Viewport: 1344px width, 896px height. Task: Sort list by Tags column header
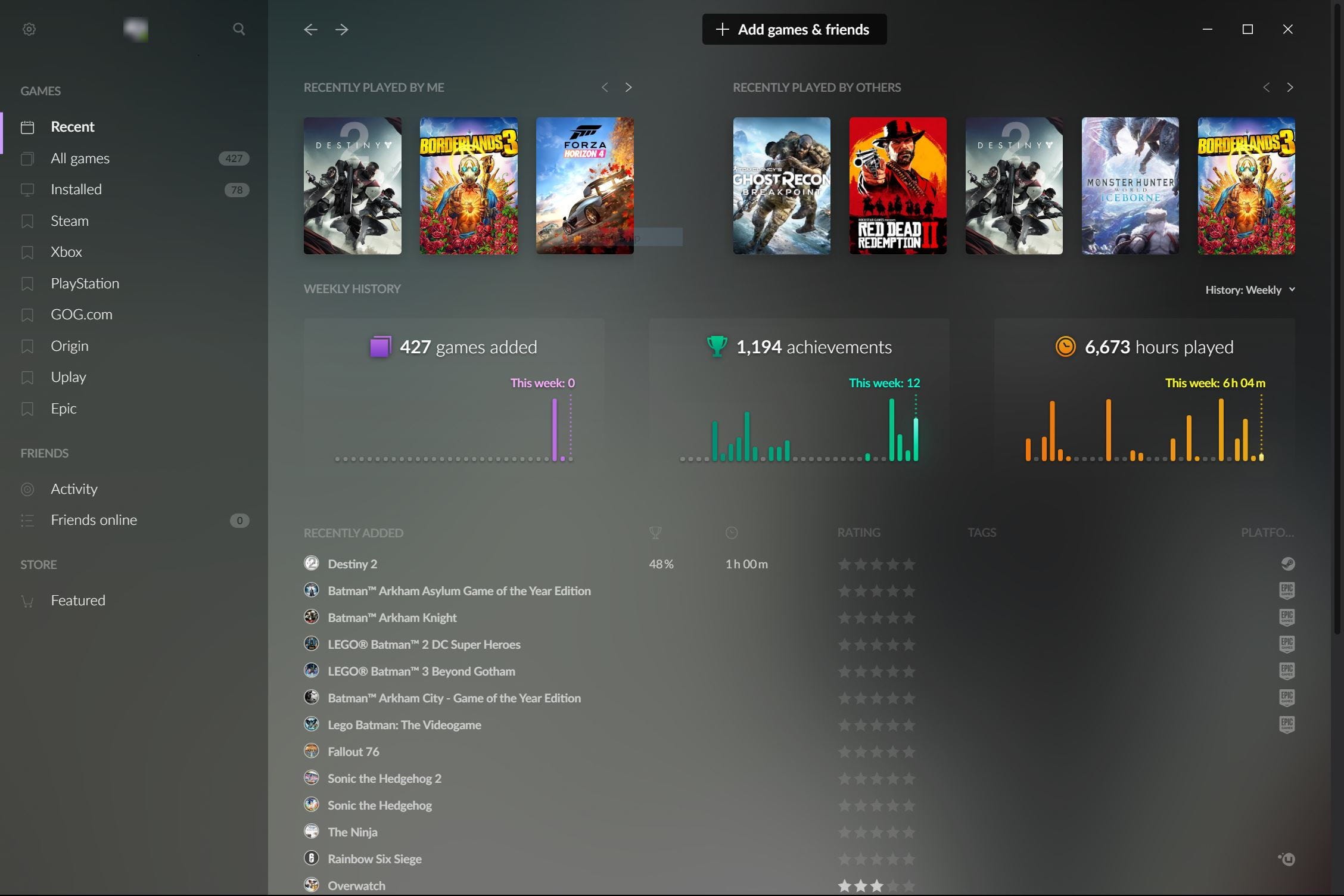click(x=982, y=533)
